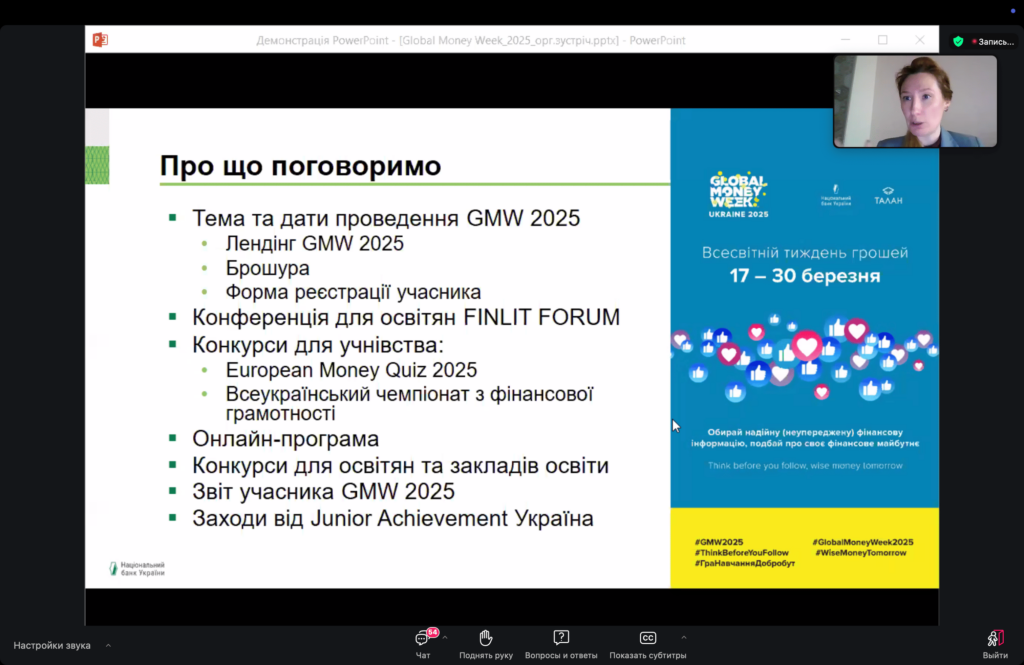Click 'Конкурси для учнівства:' bullet
This screenshot has height=665, width=1024.
(318, 345)
